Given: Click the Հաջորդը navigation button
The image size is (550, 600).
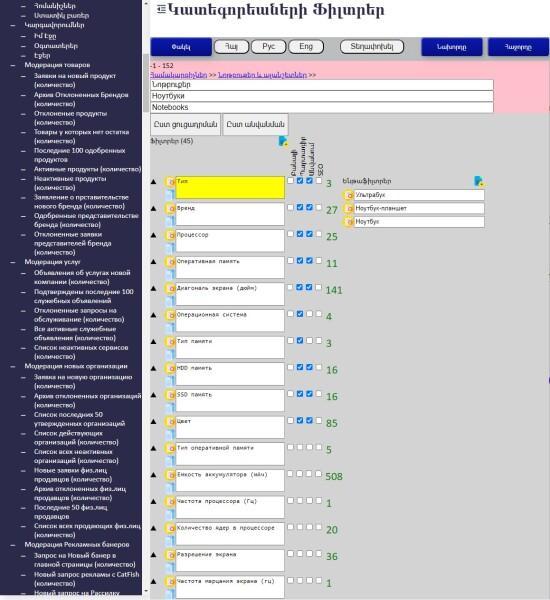Looking at the screenshot, I should [518, 47].
